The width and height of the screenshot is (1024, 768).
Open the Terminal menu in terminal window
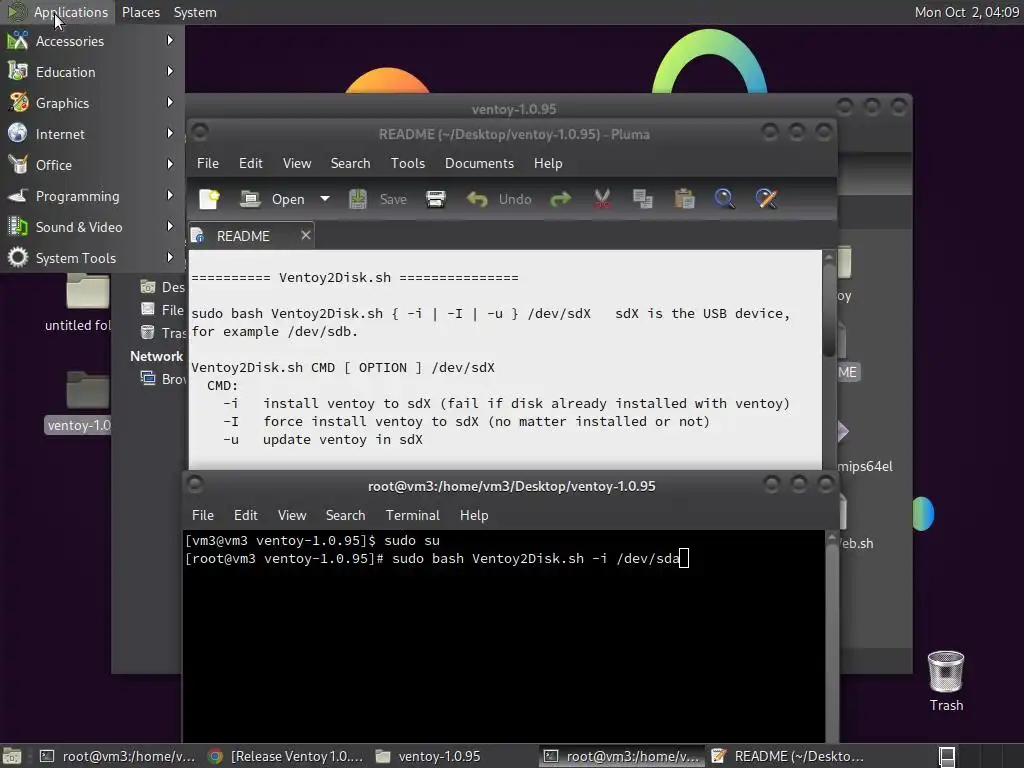[413, 515]
